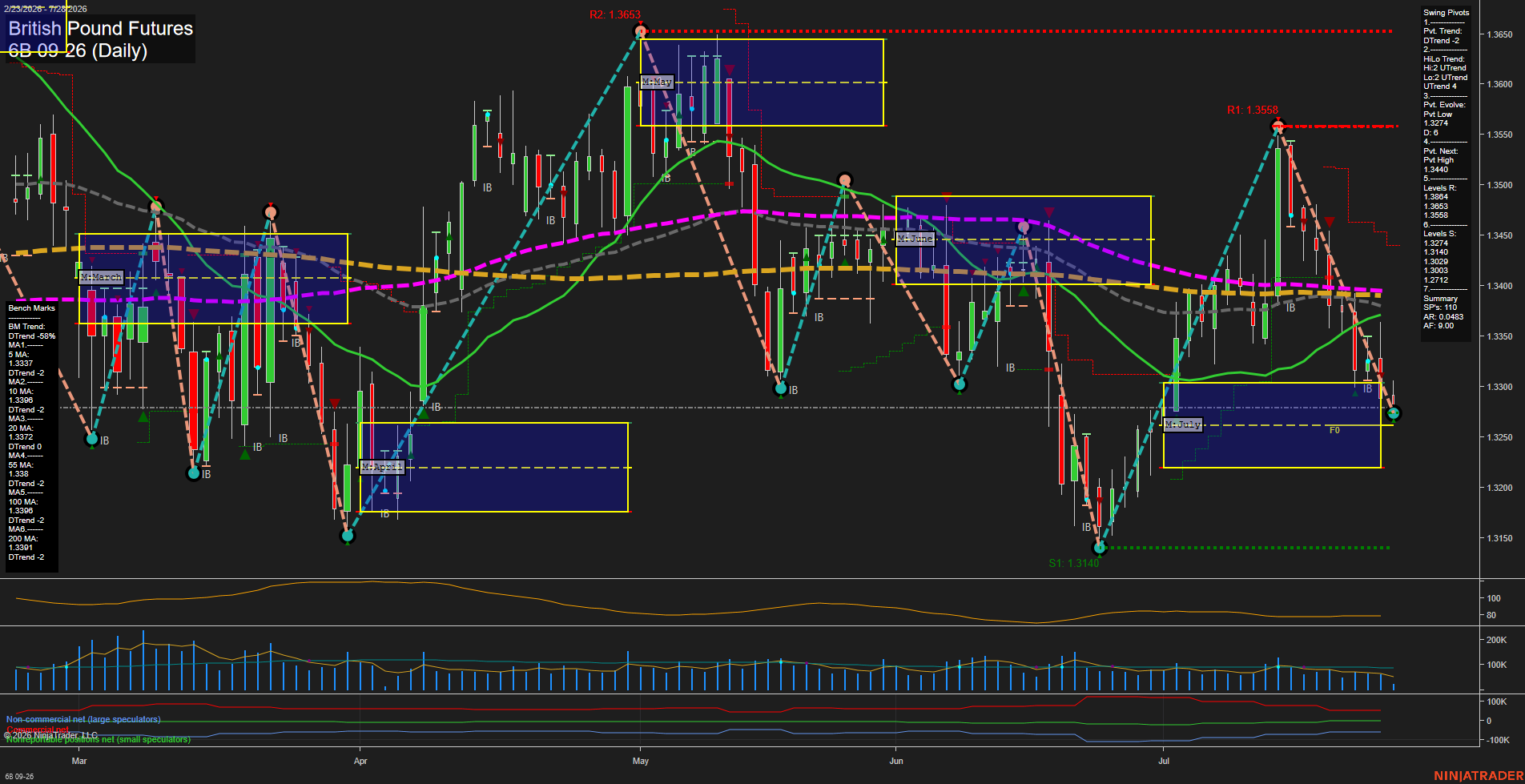Click the Apr month label on time axis
The image size is (1525, 784).
click(360, 761)
